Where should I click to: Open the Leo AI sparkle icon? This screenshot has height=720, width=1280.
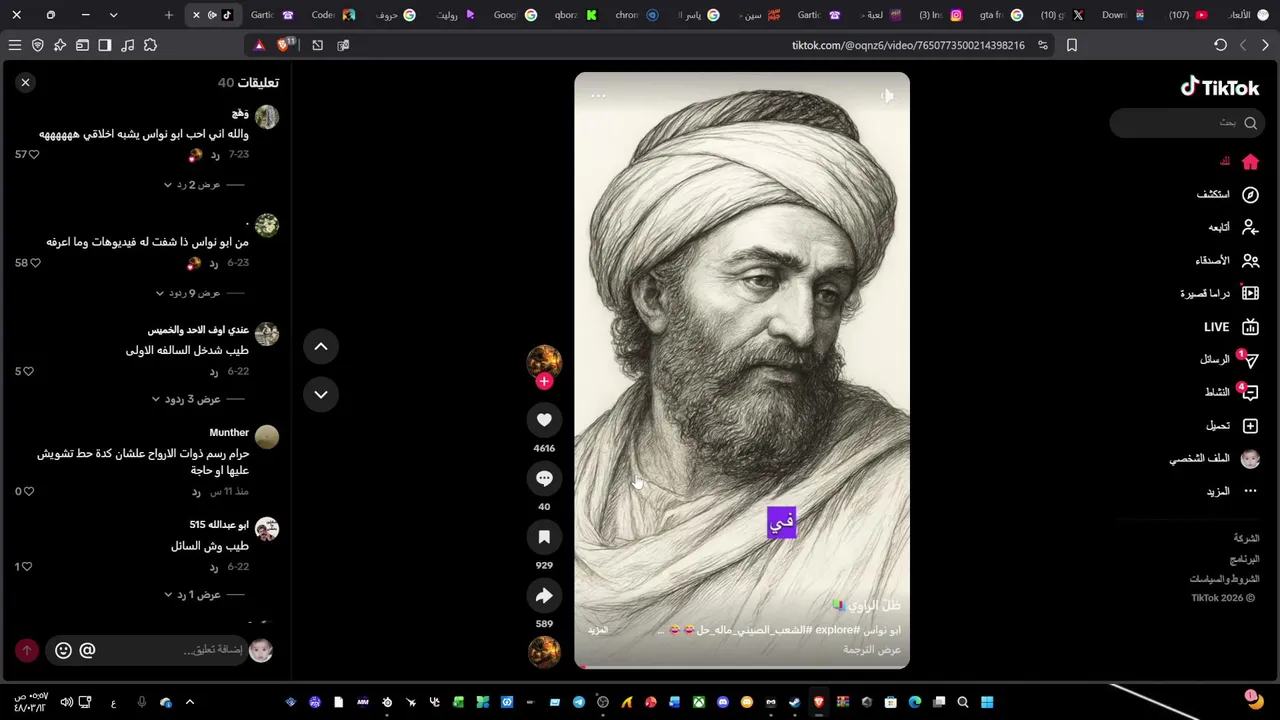tap(60, 45)
